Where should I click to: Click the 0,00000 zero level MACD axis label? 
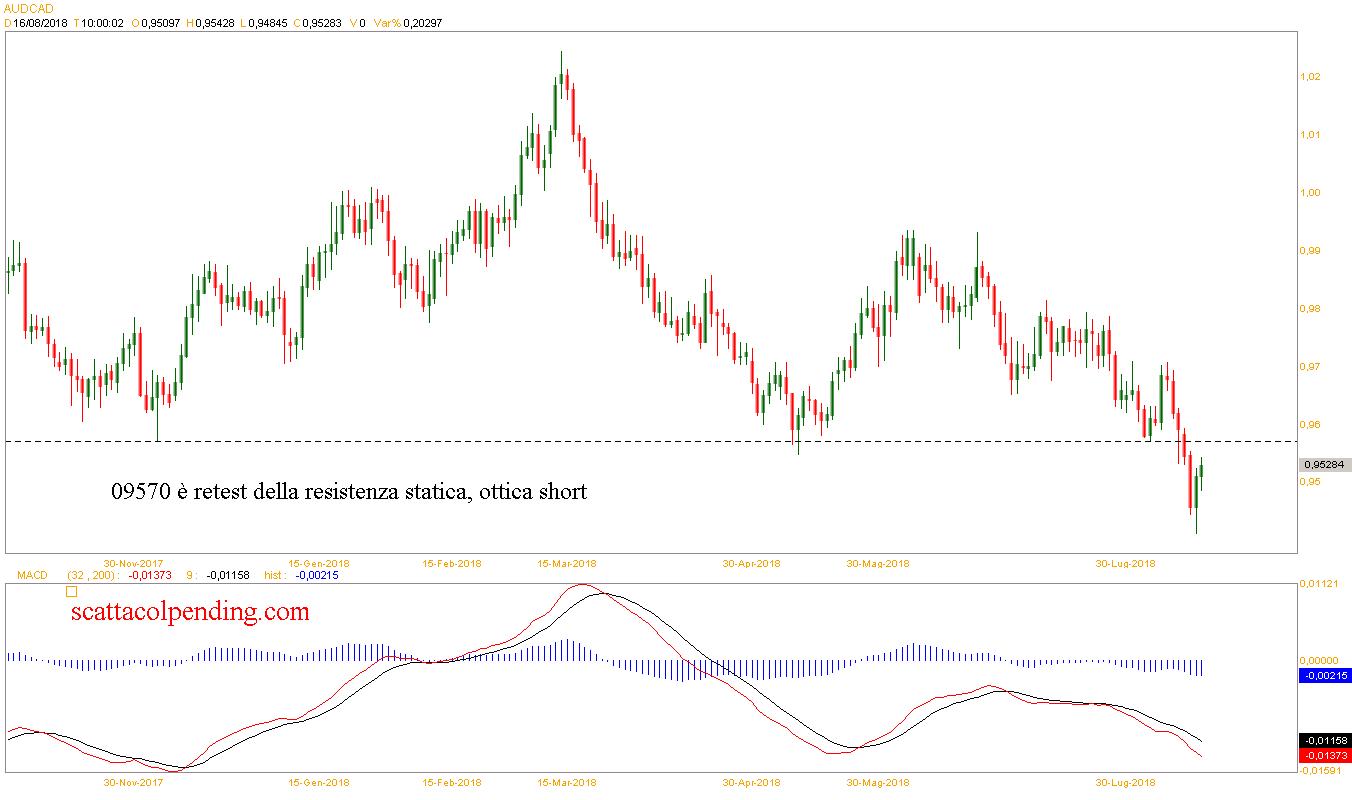tap(1319, 661)
